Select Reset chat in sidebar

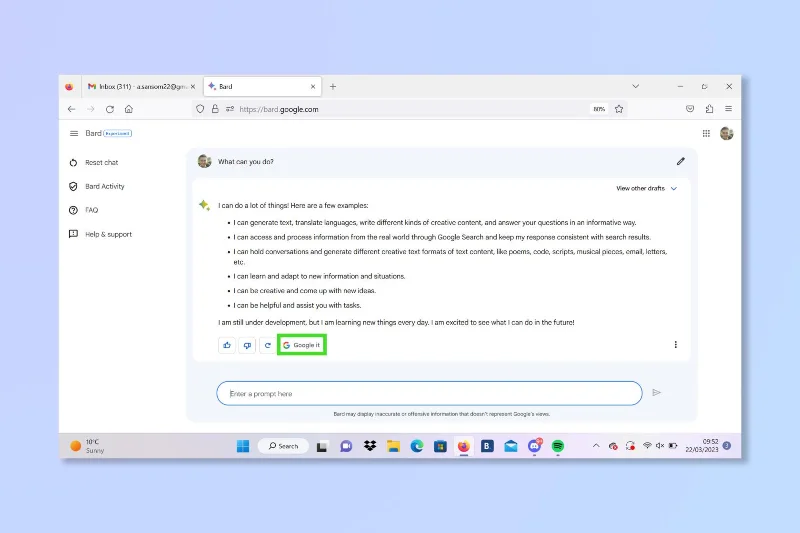(x=93, y=162)
